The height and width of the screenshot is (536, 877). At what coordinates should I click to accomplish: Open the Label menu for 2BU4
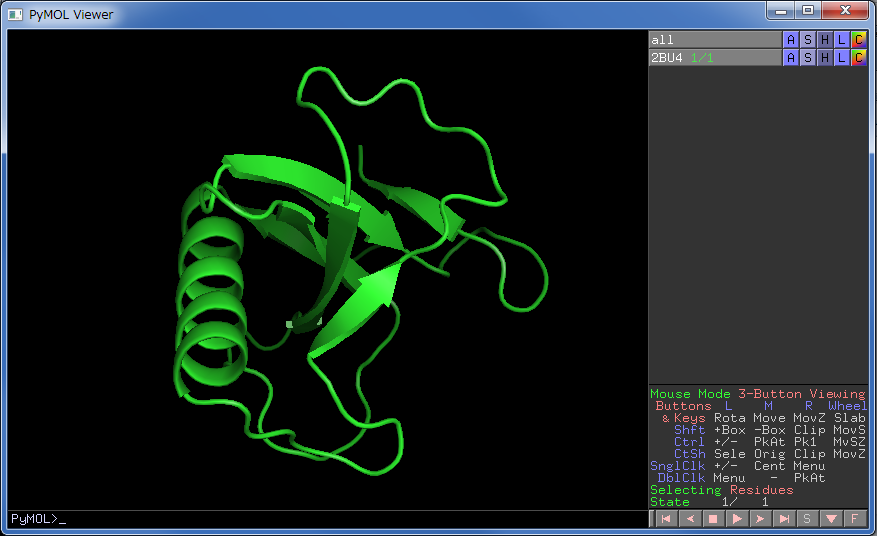click(842, 58)
